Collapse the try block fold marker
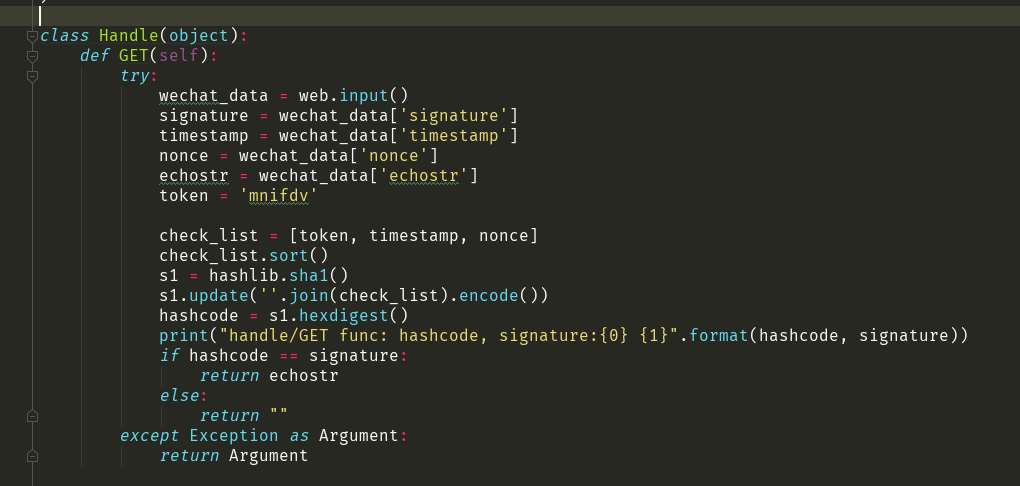1020x486 pixels. 32,76
